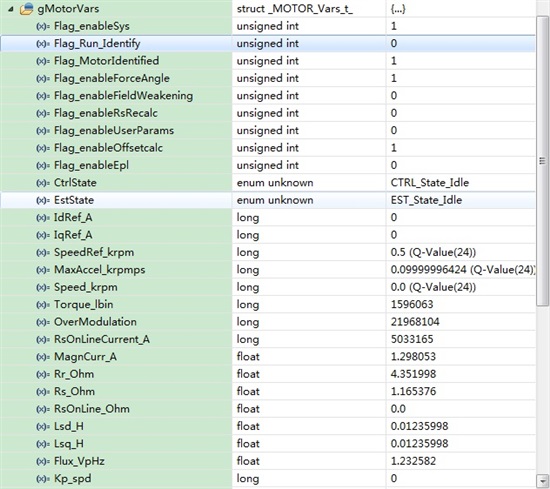This screenshot has width=550, height=489.
Task: Click variable icon beside Flag_Run_Identify
Action: (x=43, y=44)
